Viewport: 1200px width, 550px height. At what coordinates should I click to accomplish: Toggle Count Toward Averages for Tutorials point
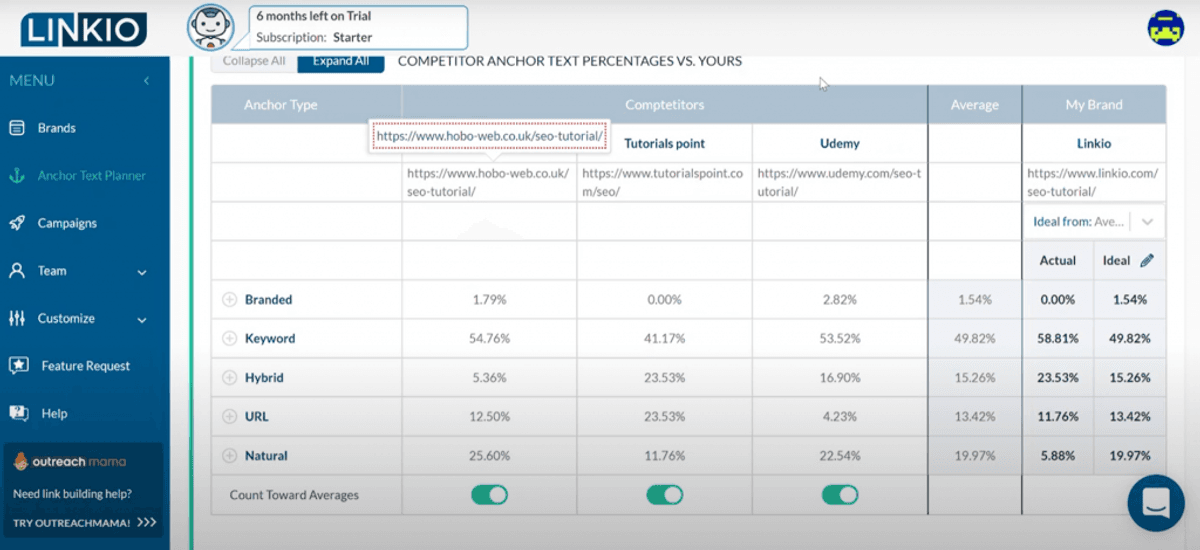[x=665, y=495]
